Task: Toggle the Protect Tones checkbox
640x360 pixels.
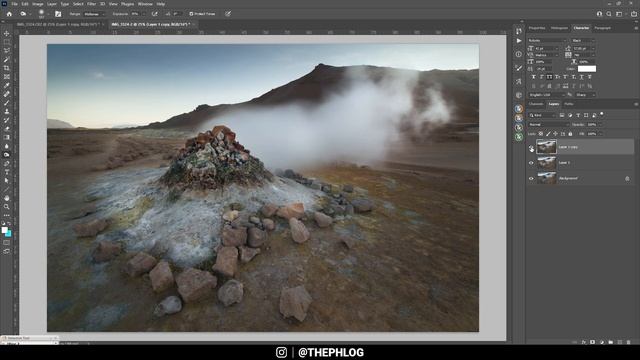Action: (191, 14)
